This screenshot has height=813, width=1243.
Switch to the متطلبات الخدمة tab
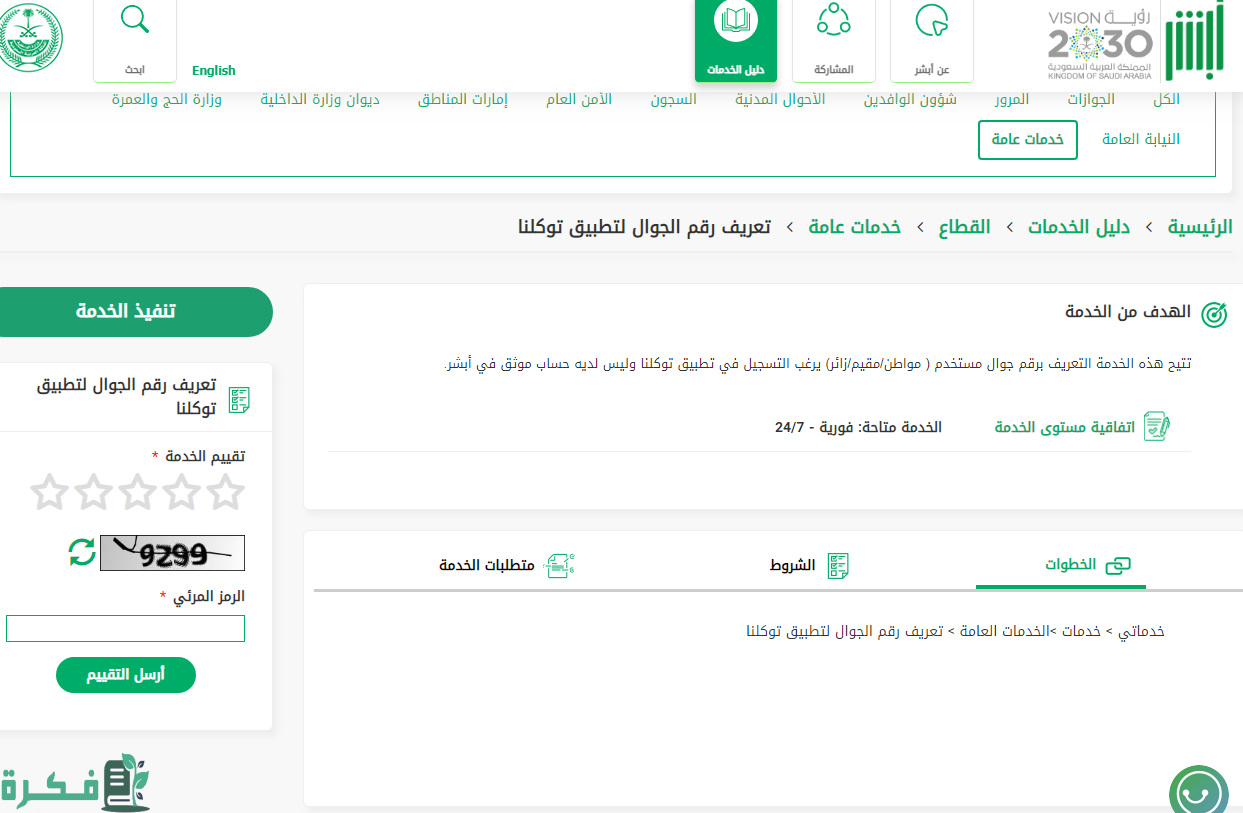506,566
